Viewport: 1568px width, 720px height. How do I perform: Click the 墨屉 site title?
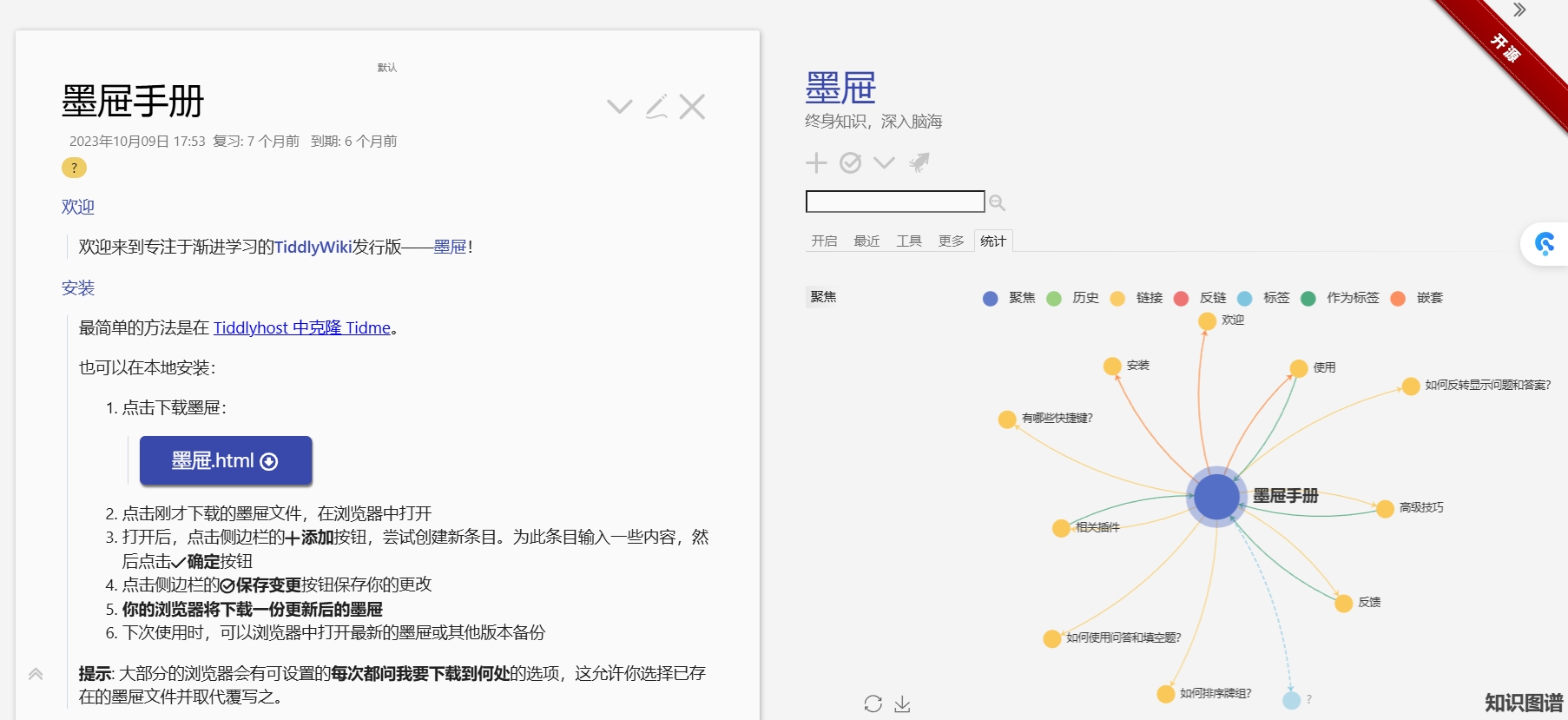pos(840,88)
